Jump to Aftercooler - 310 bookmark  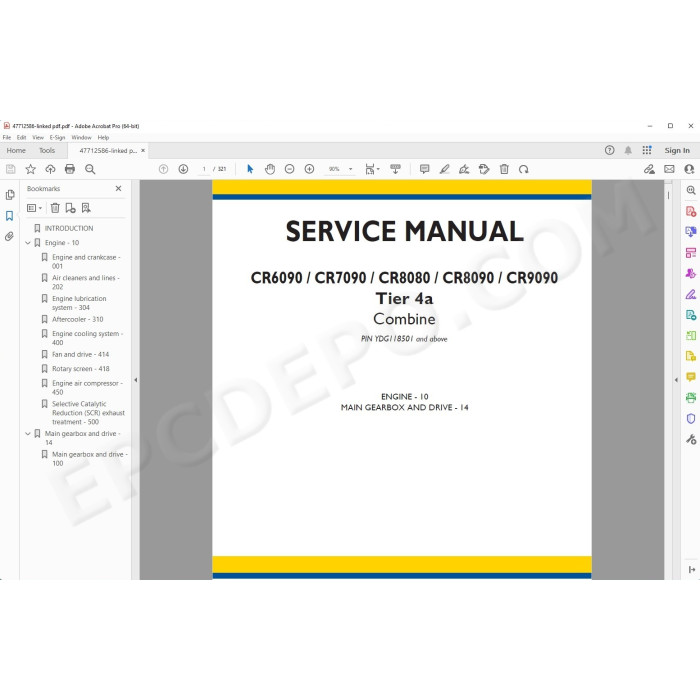78,319
